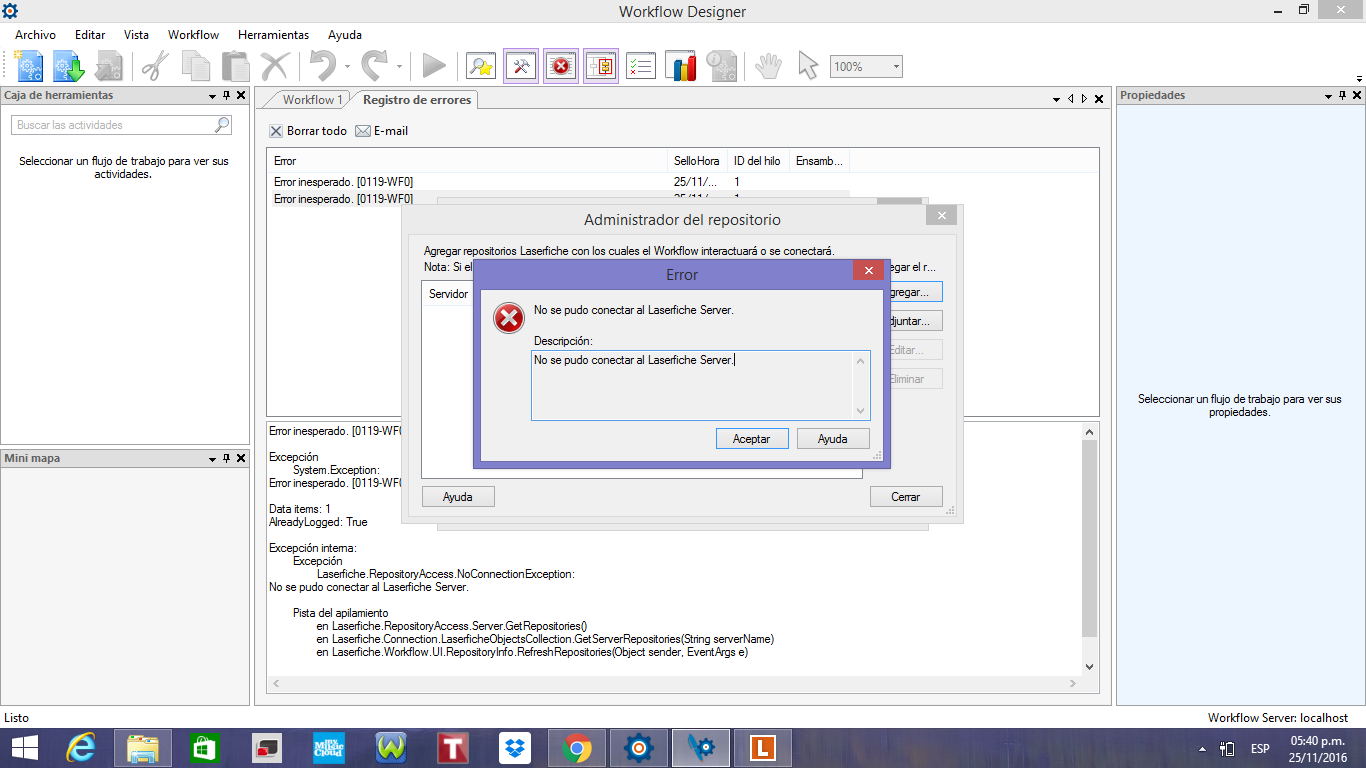Click the Borrar todo X icon
This screenshot has width=1366, height=768.
(x=276, y=131)
